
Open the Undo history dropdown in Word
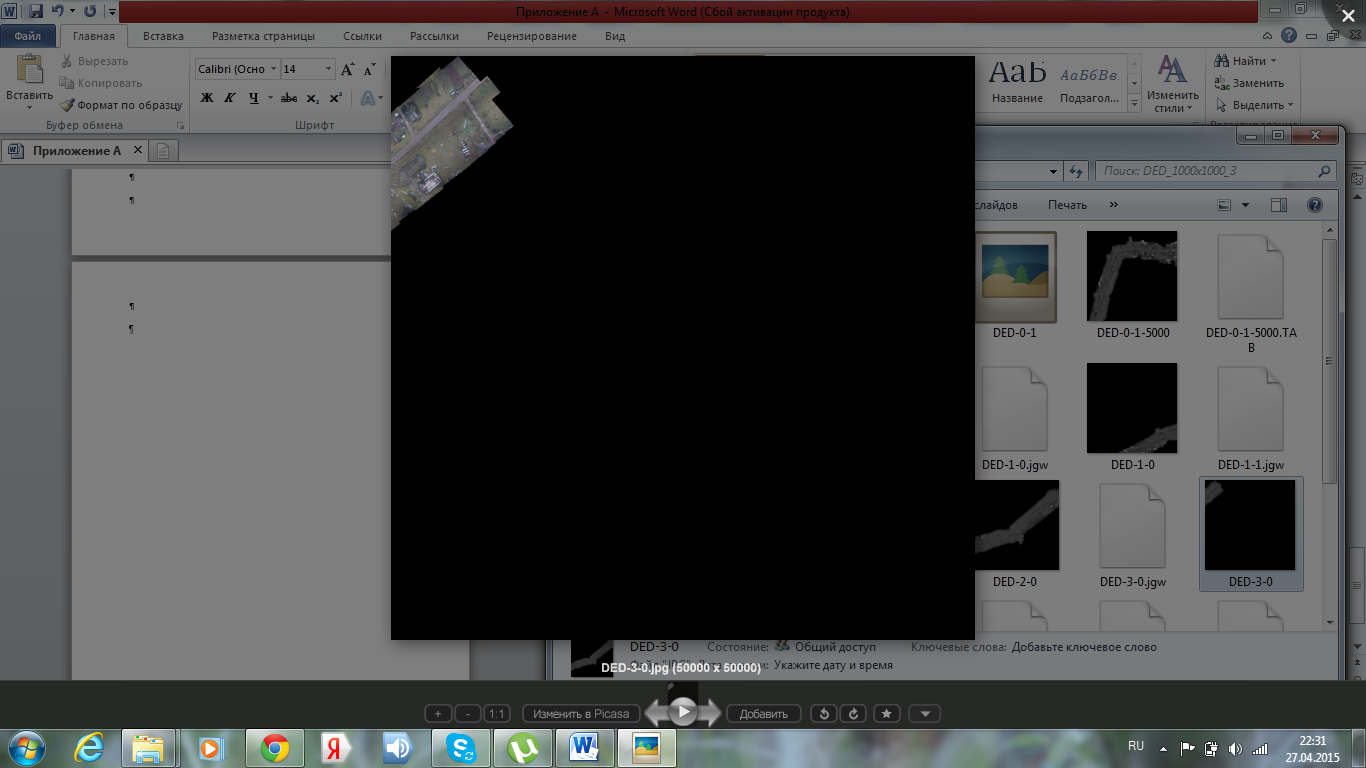(72, 12)
